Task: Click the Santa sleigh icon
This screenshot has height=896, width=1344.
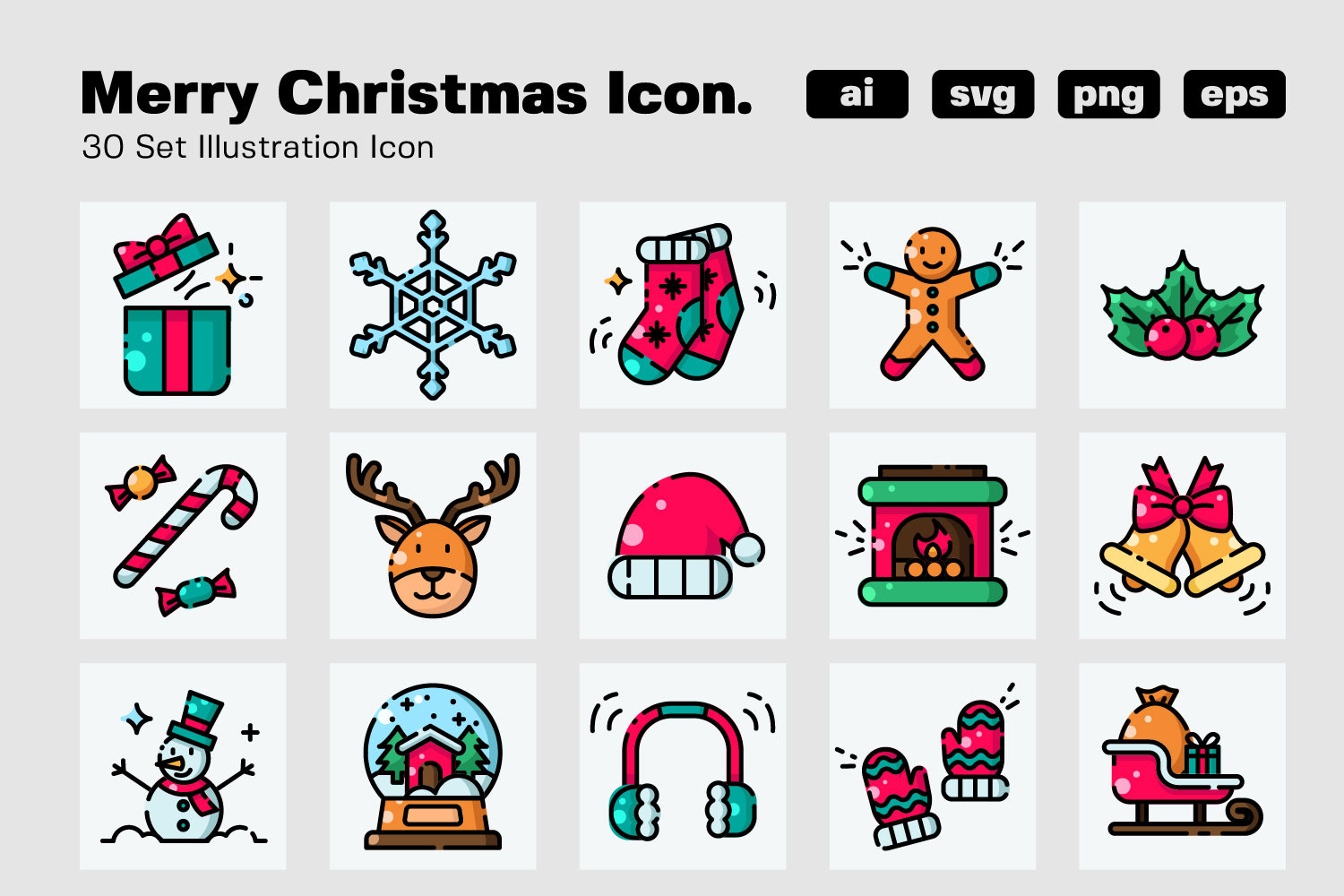Action: tap(1183, 766)
